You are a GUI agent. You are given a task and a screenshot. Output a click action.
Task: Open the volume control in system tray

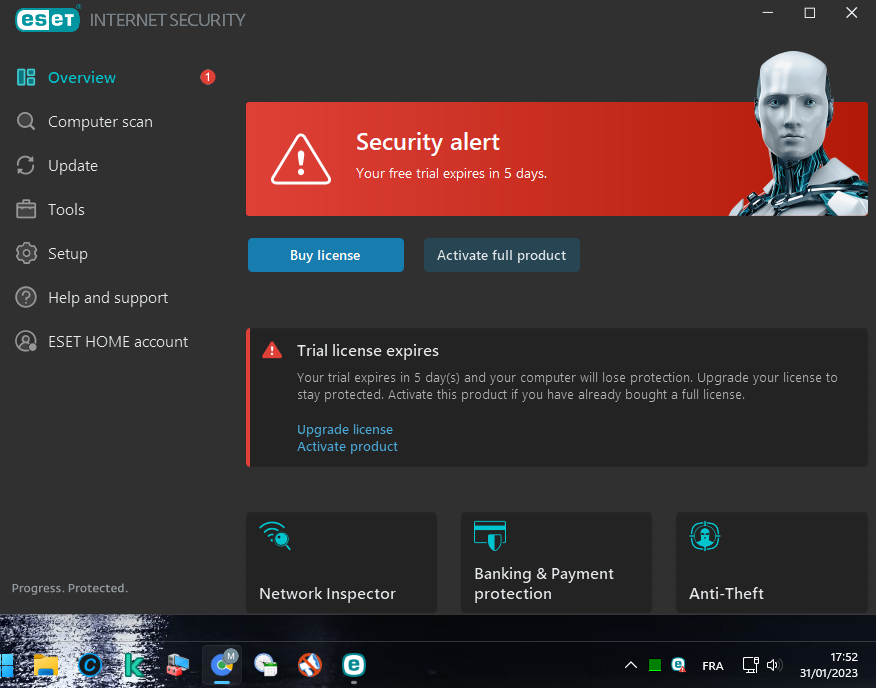(x=774, y=665)
